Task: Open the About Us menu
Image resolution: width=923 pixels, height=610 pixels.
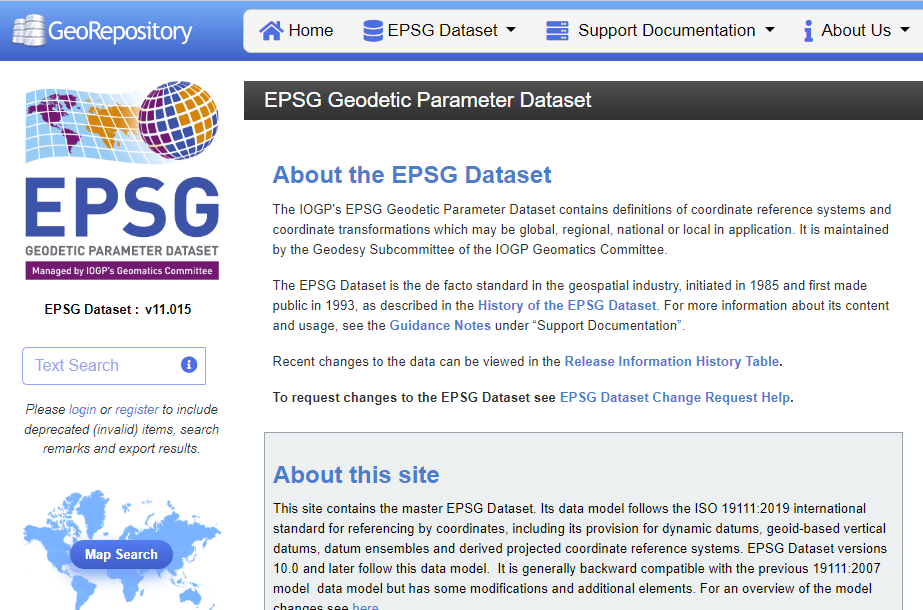Action: (856, 31)
